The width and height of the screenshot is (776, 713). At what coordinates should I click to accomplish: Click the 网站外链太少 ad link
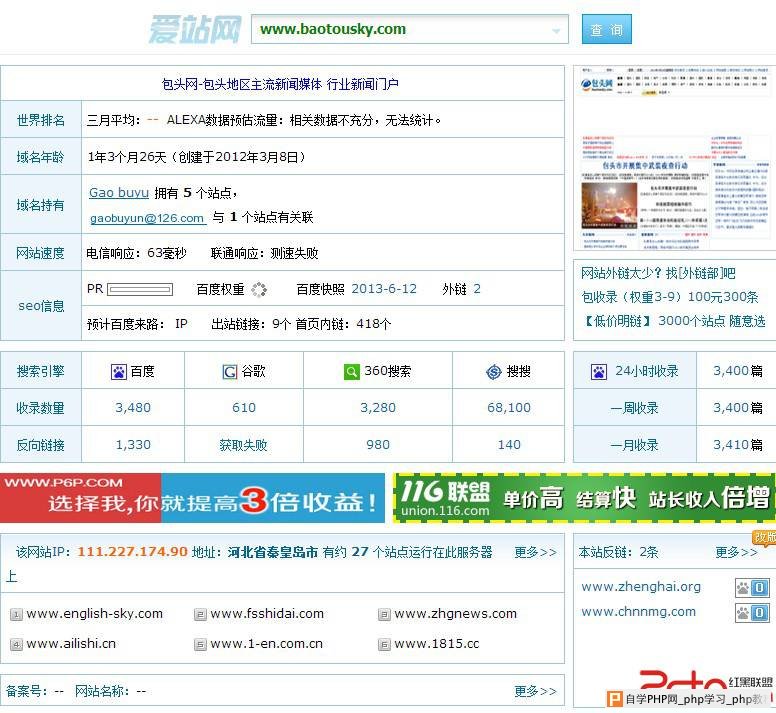pyautogui.click(x=658, y=273)
